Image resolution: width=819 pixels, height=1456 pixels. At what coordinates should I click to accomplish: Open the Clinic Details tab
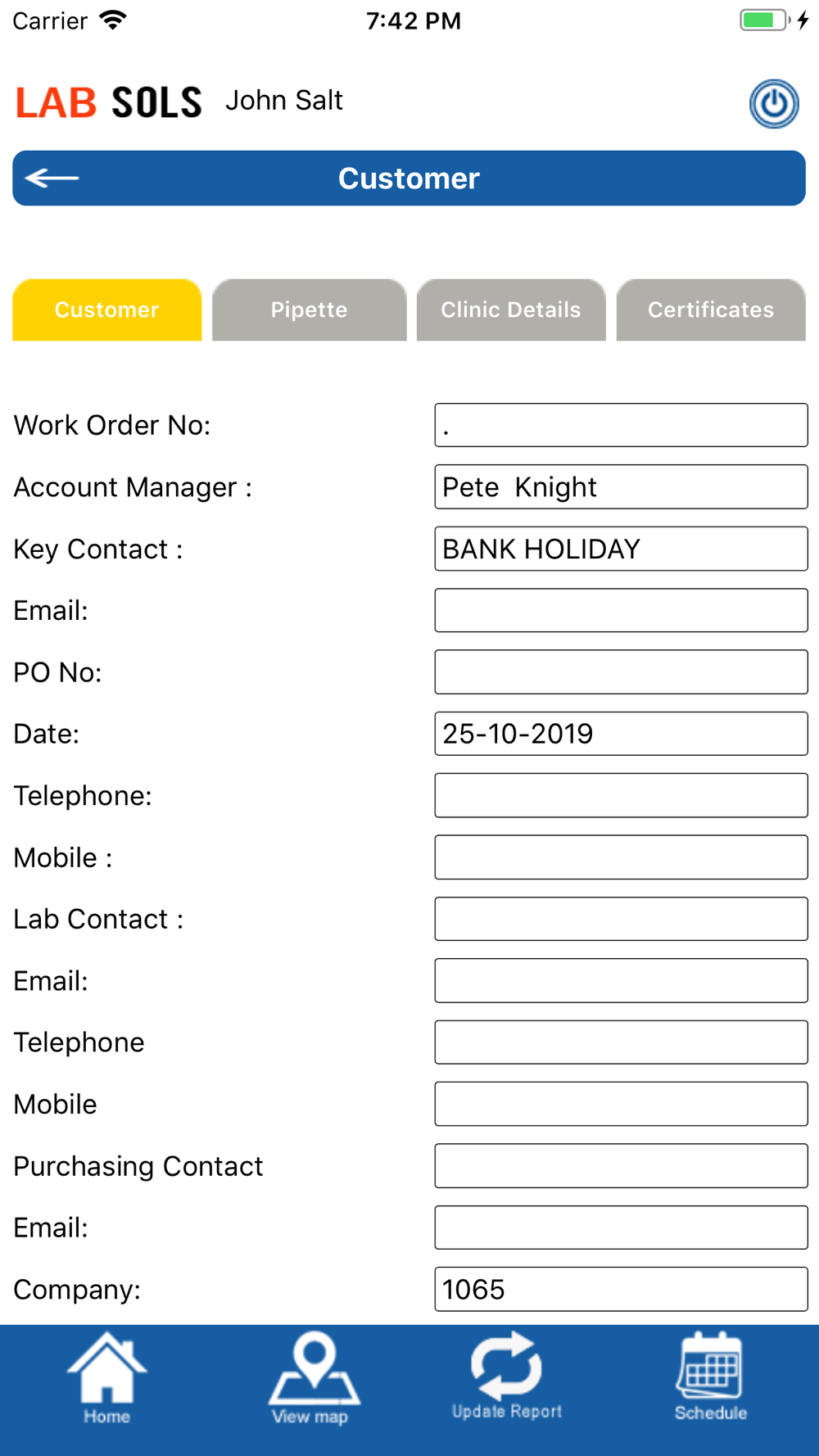click(x=511, y=310)
